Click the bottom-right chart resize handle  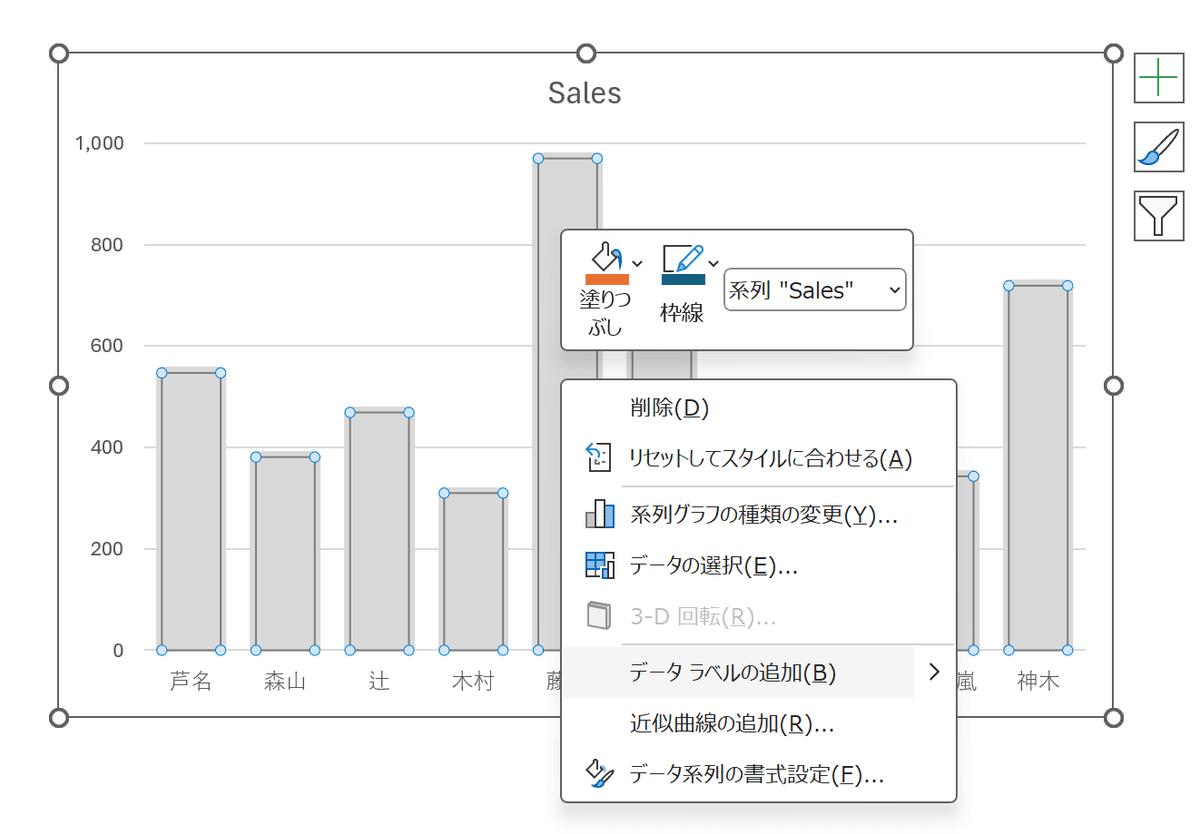click(x=1114, y=717)
